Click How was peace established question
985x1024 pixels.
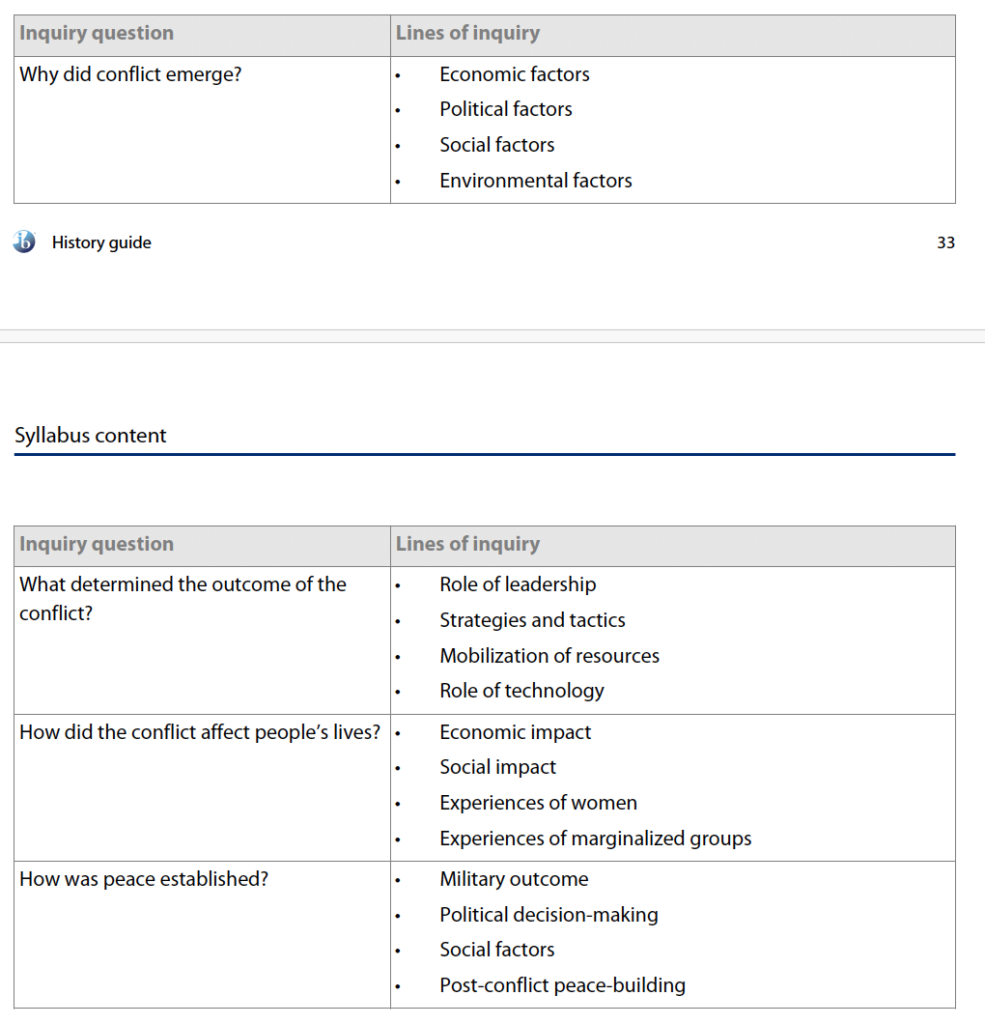(x=144, y=879)
